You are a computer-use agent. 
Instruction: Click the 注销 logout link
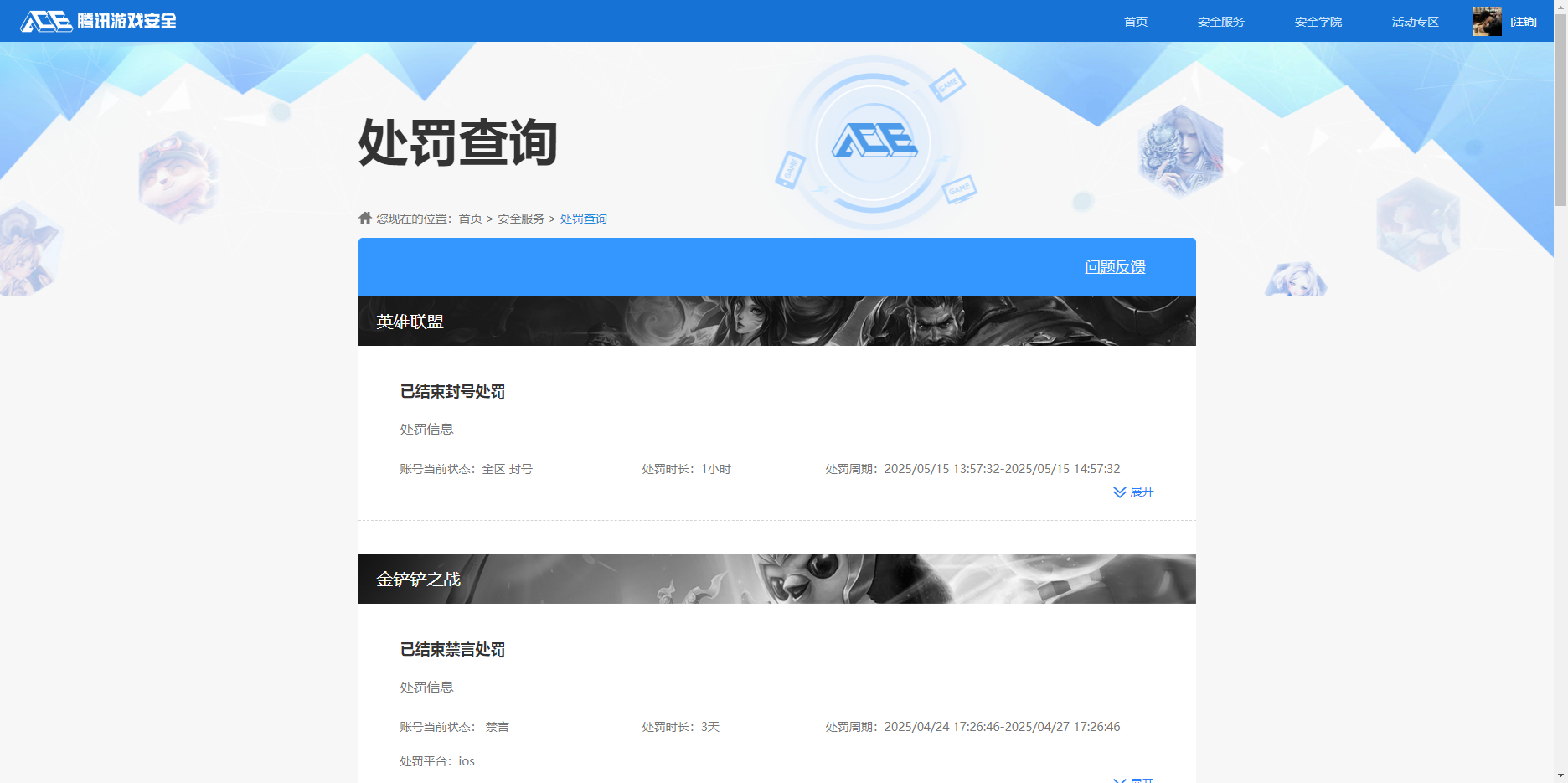pos(1524,22)
